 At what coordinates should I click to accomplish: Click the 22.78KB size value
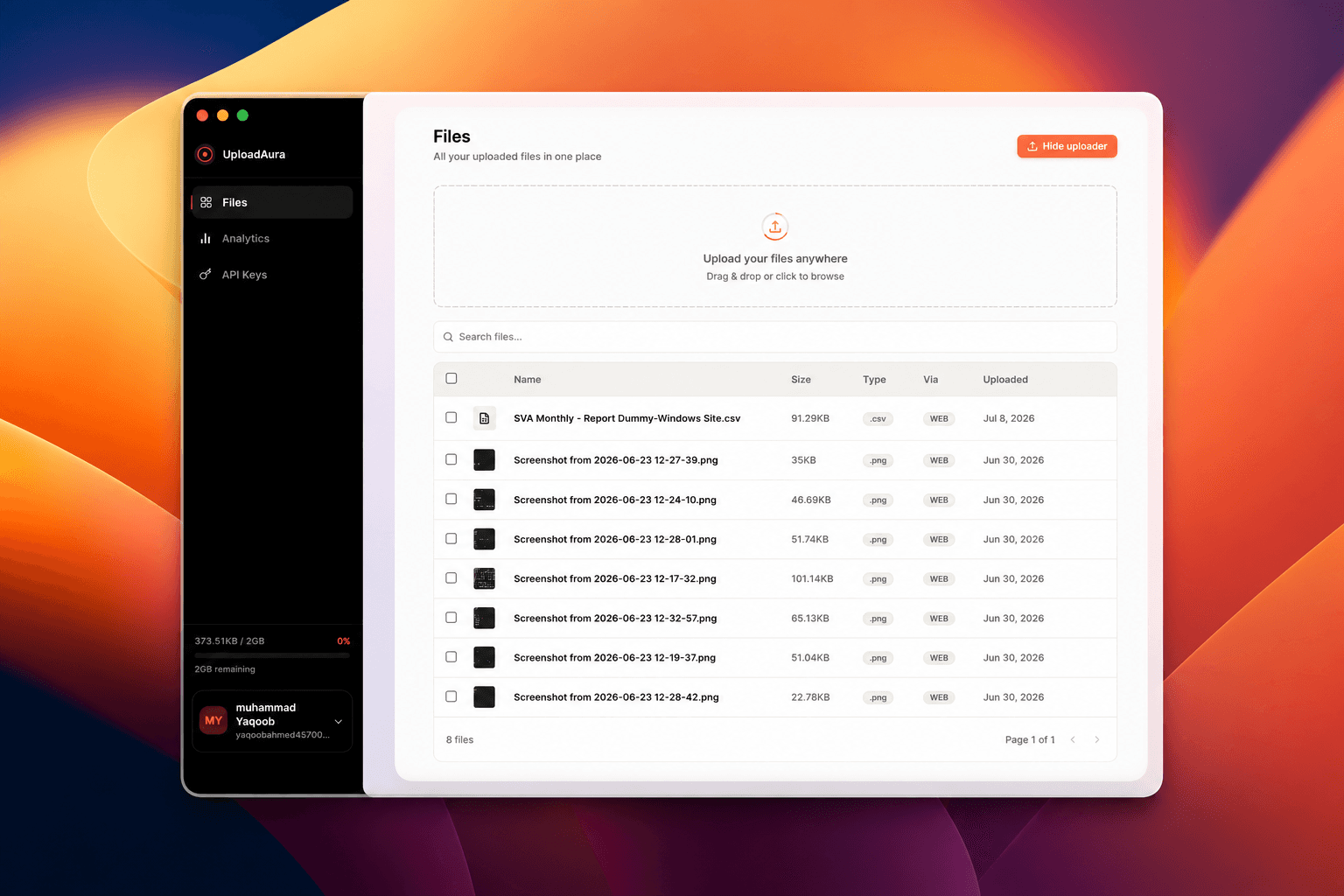810,697
